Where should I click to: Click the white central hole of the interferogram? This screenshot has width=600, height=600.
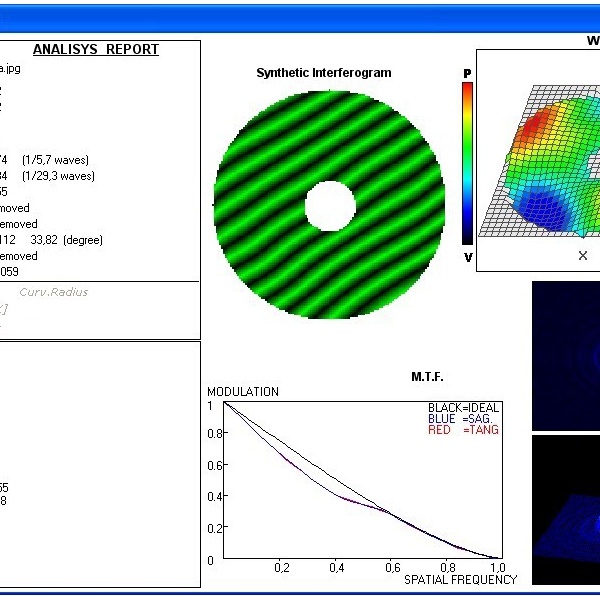click(x=329, y=206)
